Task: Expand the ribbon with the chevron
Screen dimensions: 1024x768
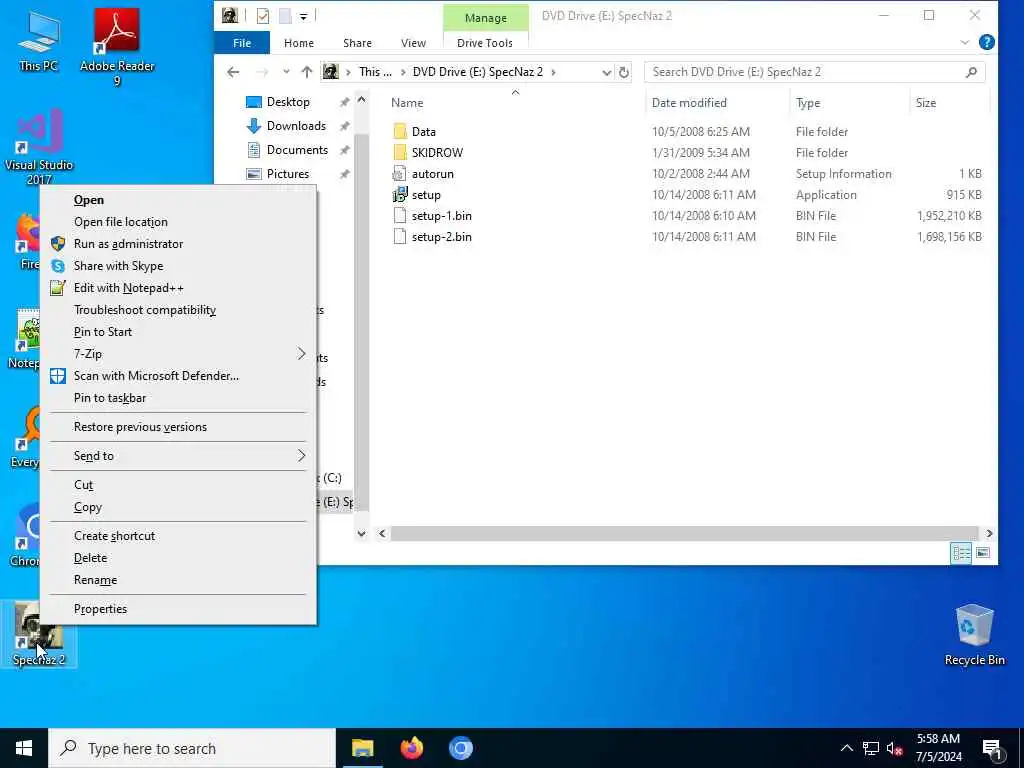Action: tap(965, 42)
